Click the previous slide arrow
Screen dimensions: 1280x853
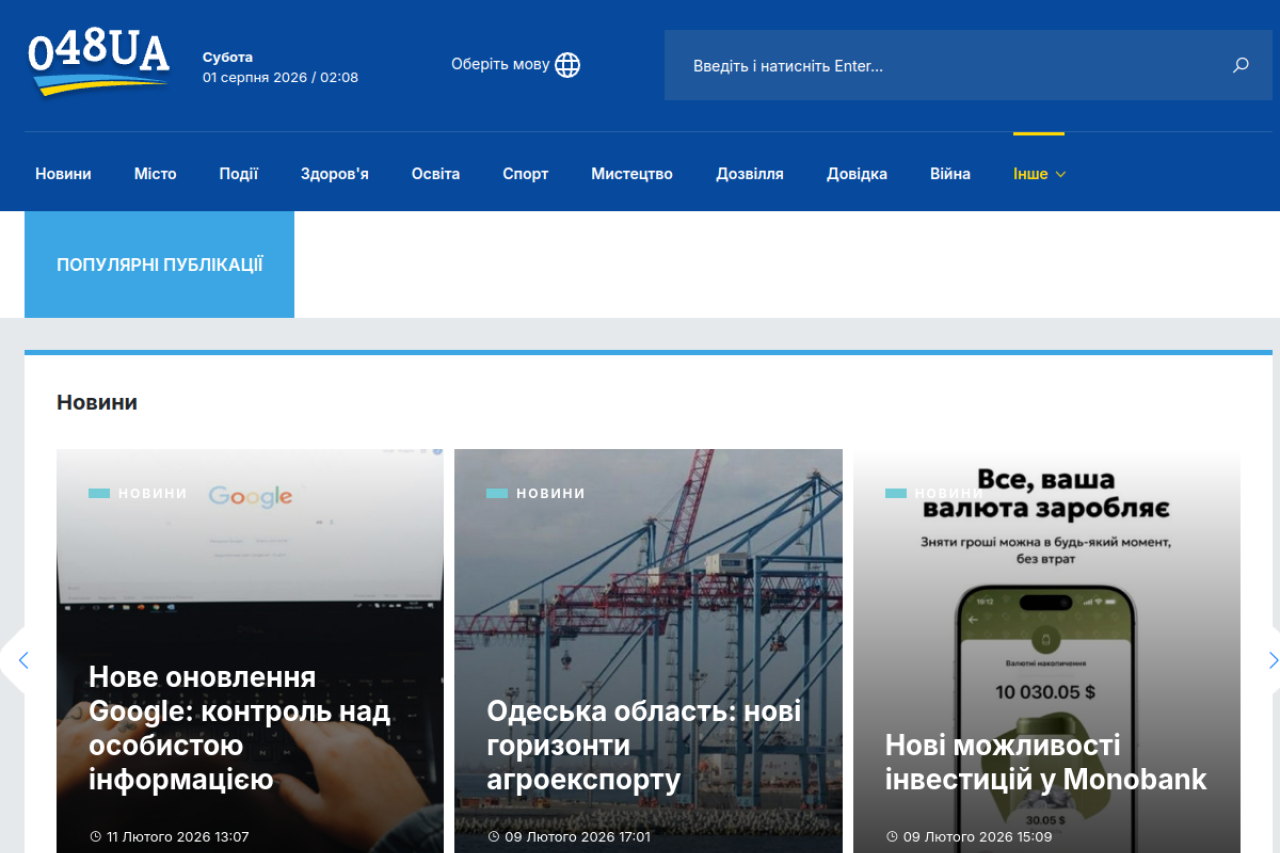point(23,660)
